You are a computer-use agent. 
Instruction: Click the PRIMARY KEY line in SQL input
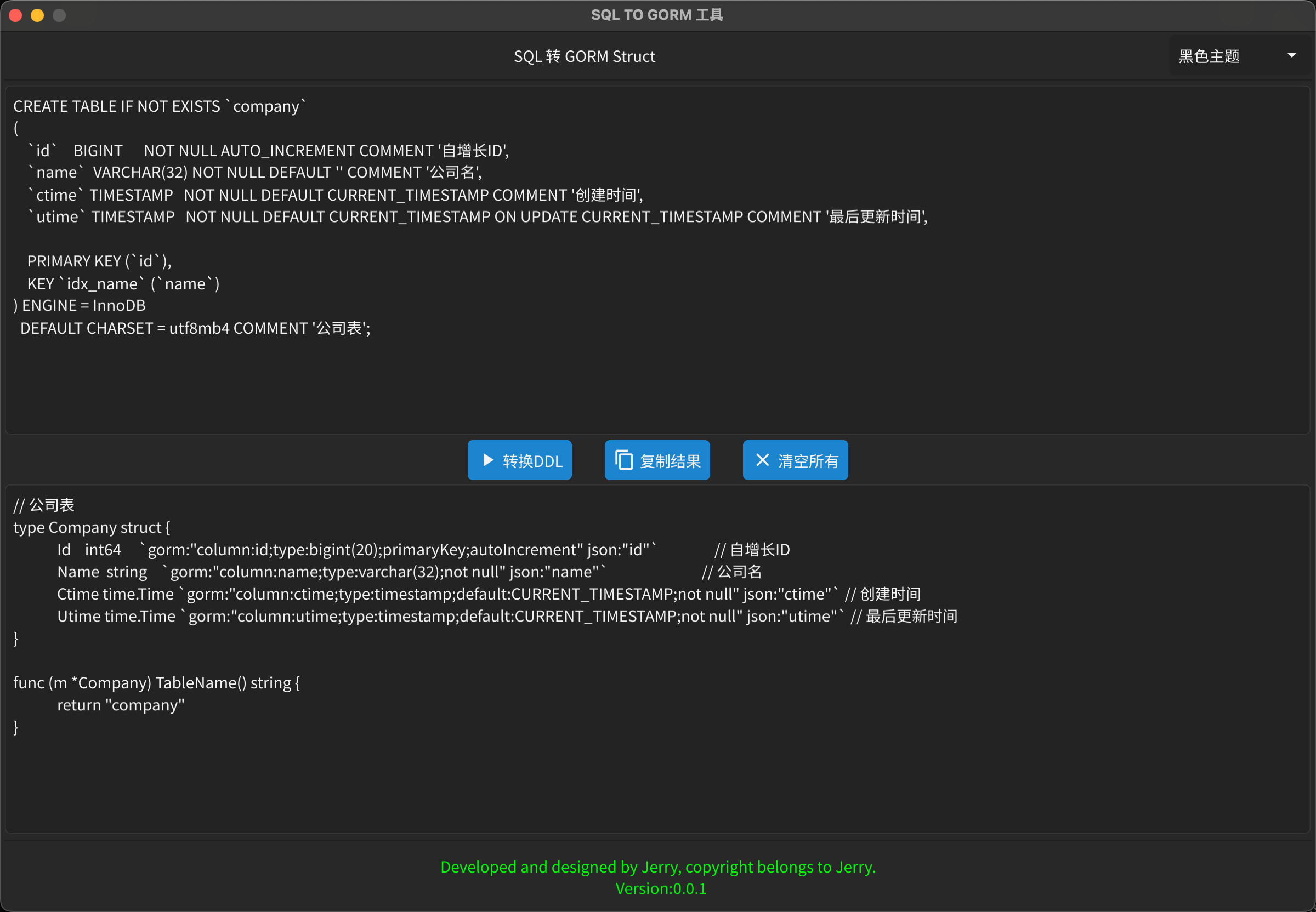click(x=99, y=261)
